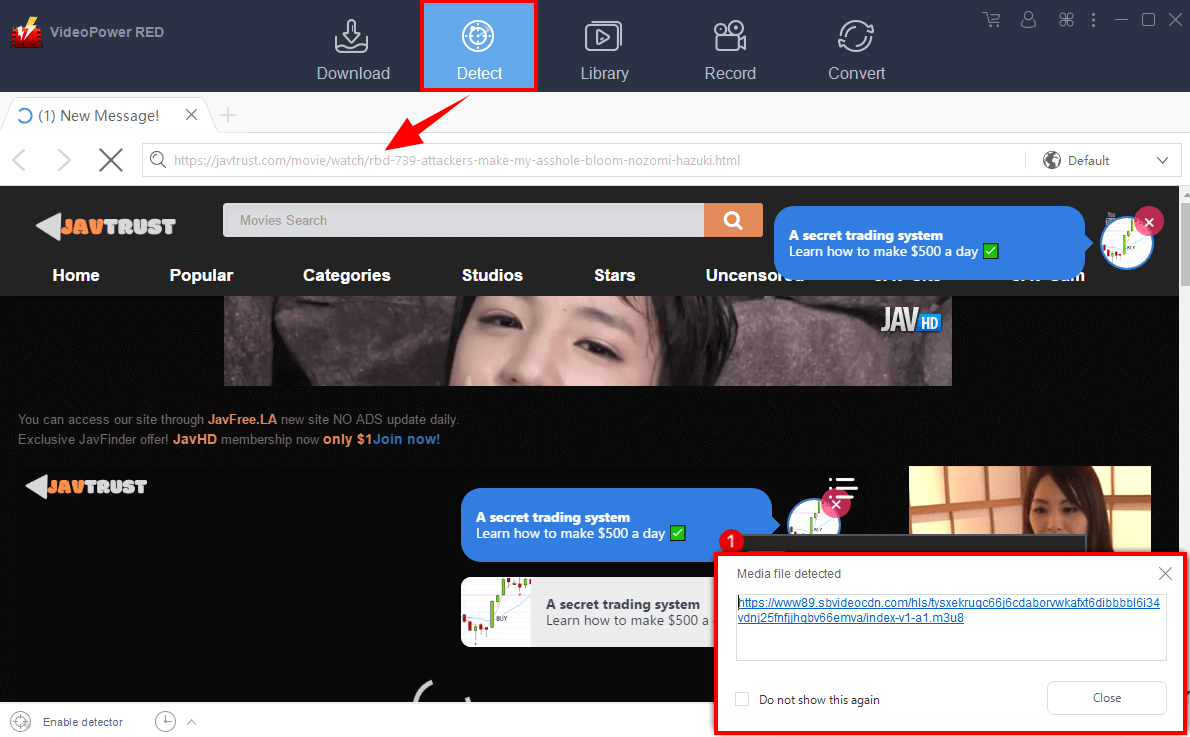This screenshot has width=1190, height=737.
Task: Add a new browser tab with plus icon
Action: pyautogui.click(x=228, y=115)
